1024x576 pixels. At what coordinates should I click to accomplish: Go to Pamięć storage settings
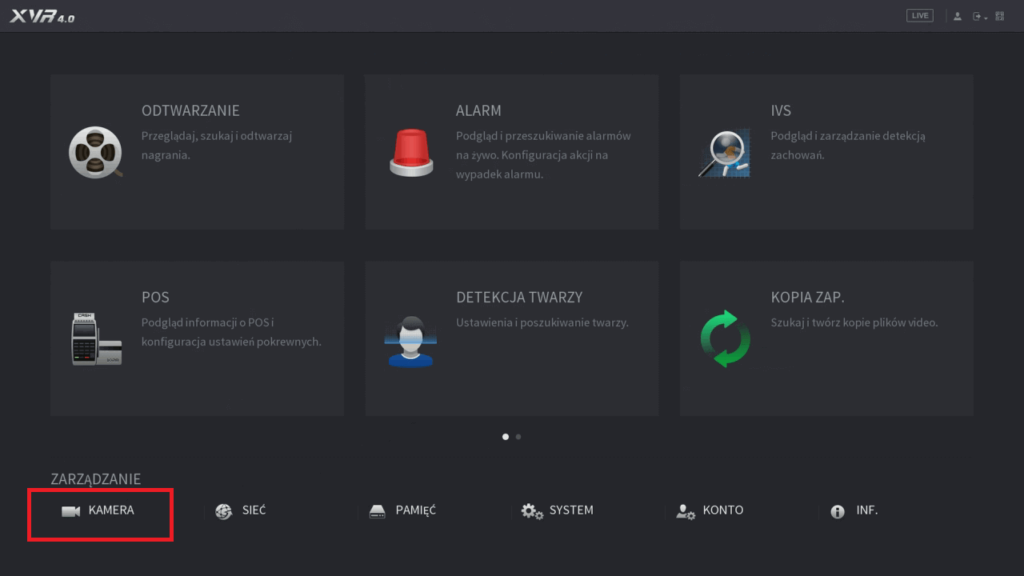[x=402, y=511]
